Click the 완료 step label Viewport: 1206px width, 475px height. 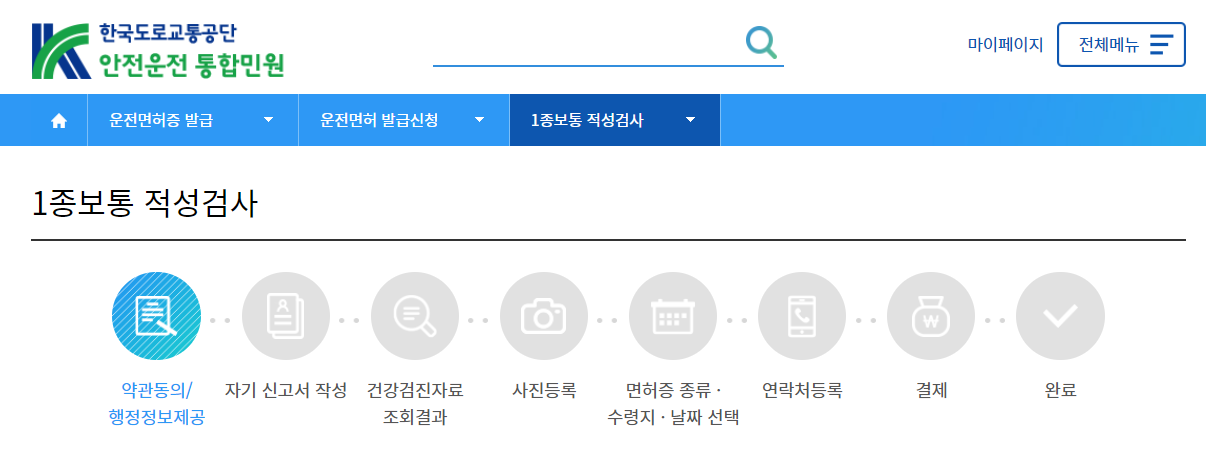(x=1060, y=390)
